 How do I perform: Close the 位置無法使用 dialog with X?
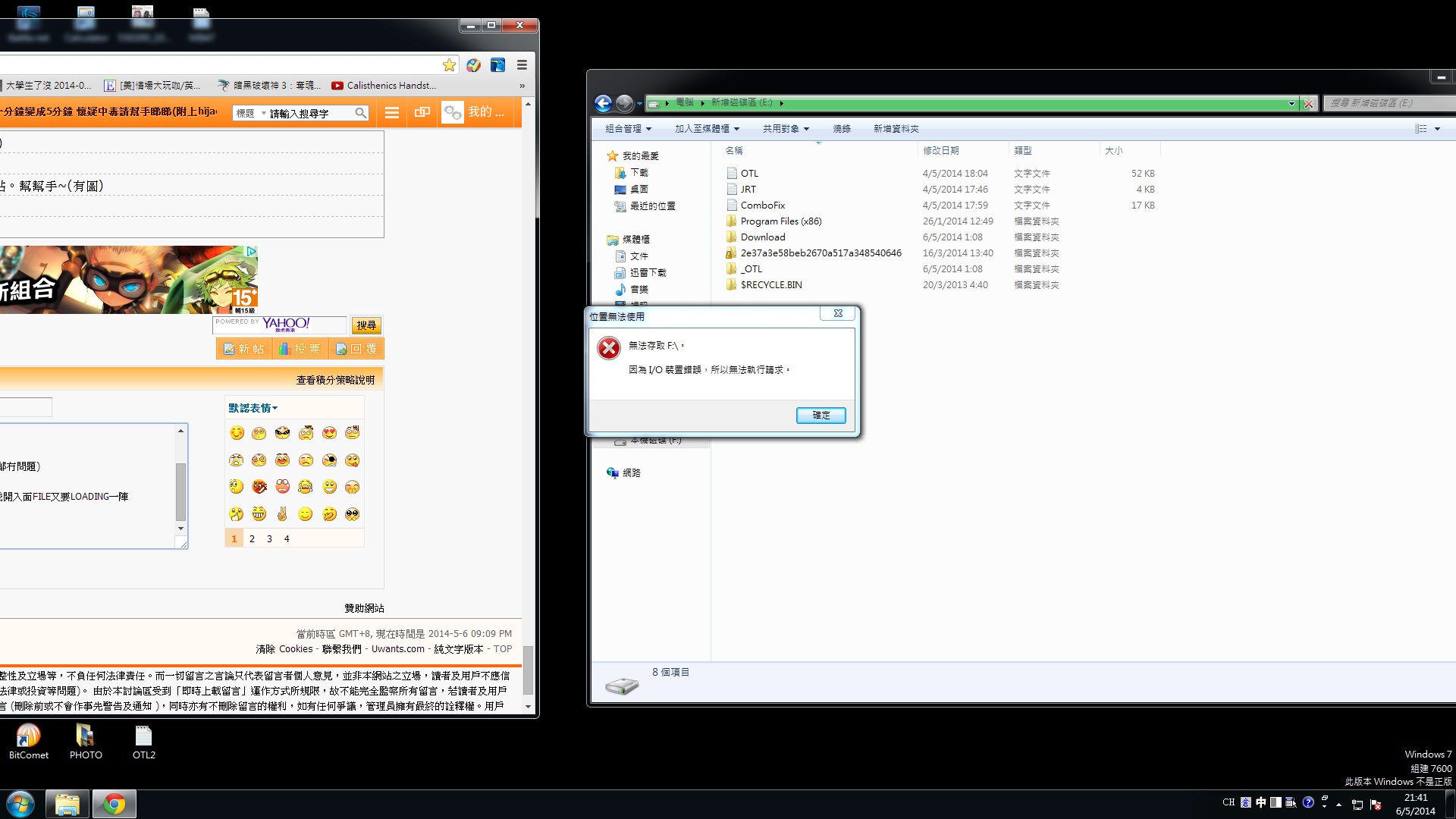click(838, 313)
